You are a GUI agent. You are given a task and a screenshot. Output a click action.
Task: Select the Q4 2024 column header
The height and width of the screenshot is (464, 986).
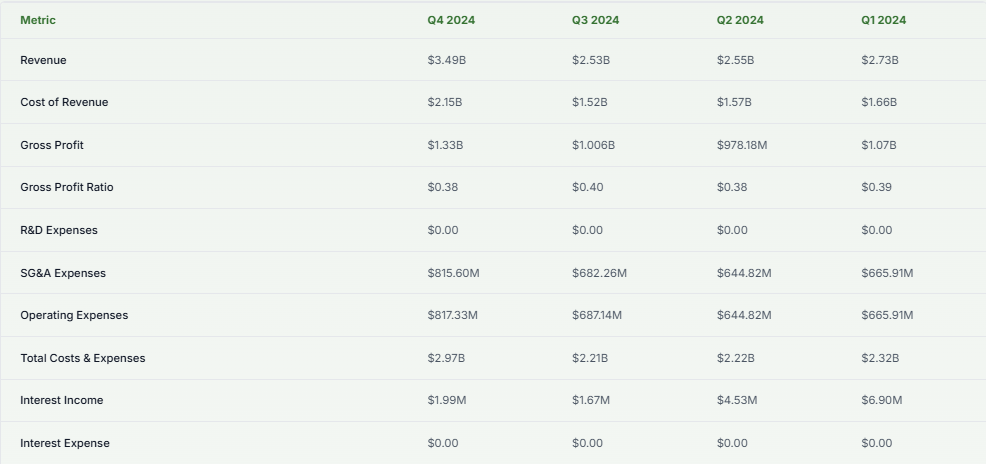(451, 20)
